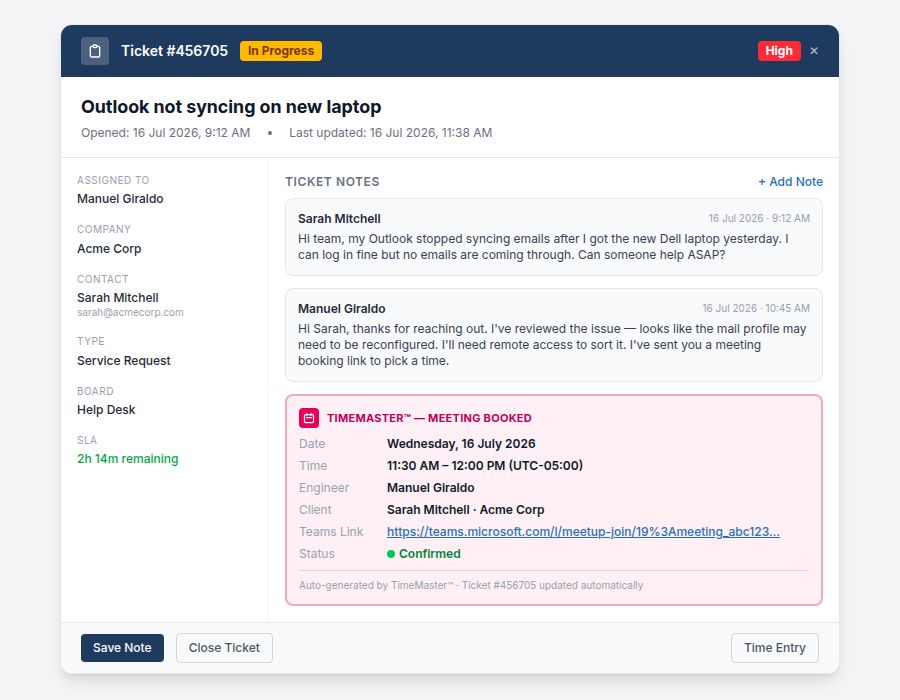Image resolution: width=900 pixels, height=700 pixels.
Task: Click 'Last updated: 16 Jul 2026, 11:38 AM'
Action: [x=390, y=133]
